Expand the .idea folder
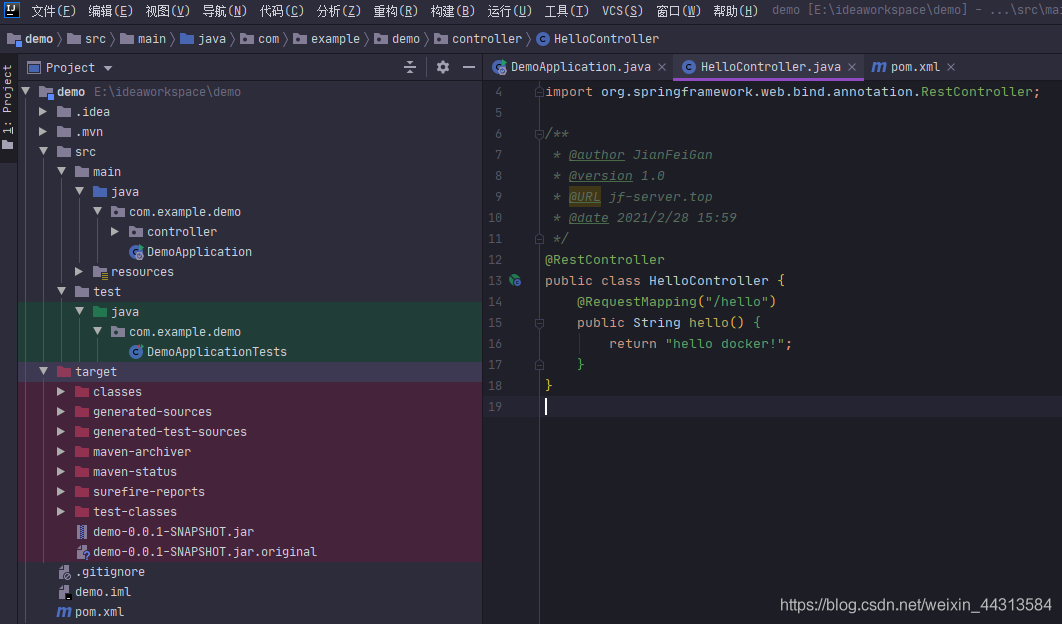The width and height of the screenshot is (1062, 624). click(43, 112)
